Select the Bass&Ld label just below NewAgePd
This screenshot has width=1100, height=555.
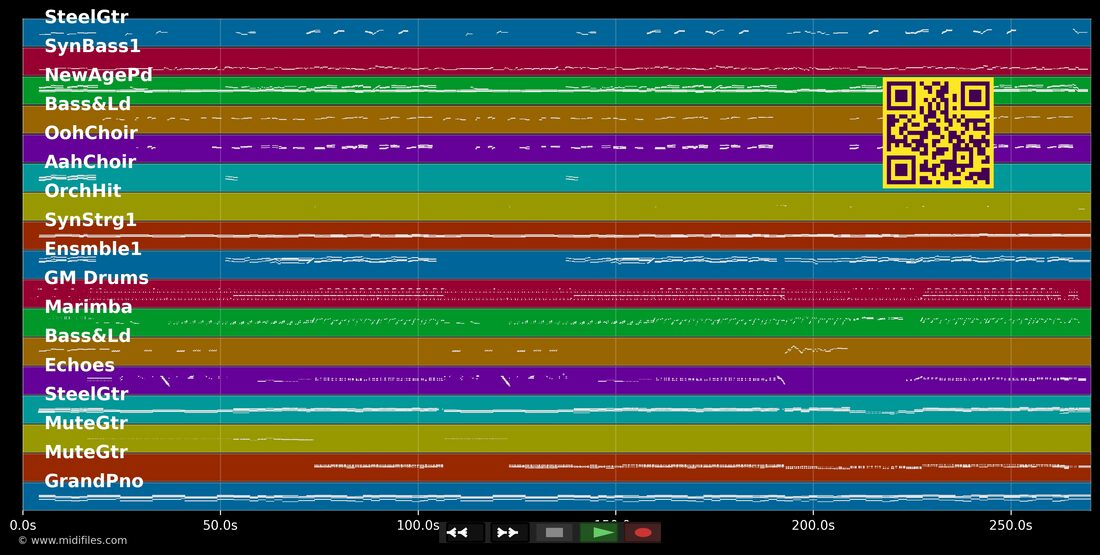point(88,104)
